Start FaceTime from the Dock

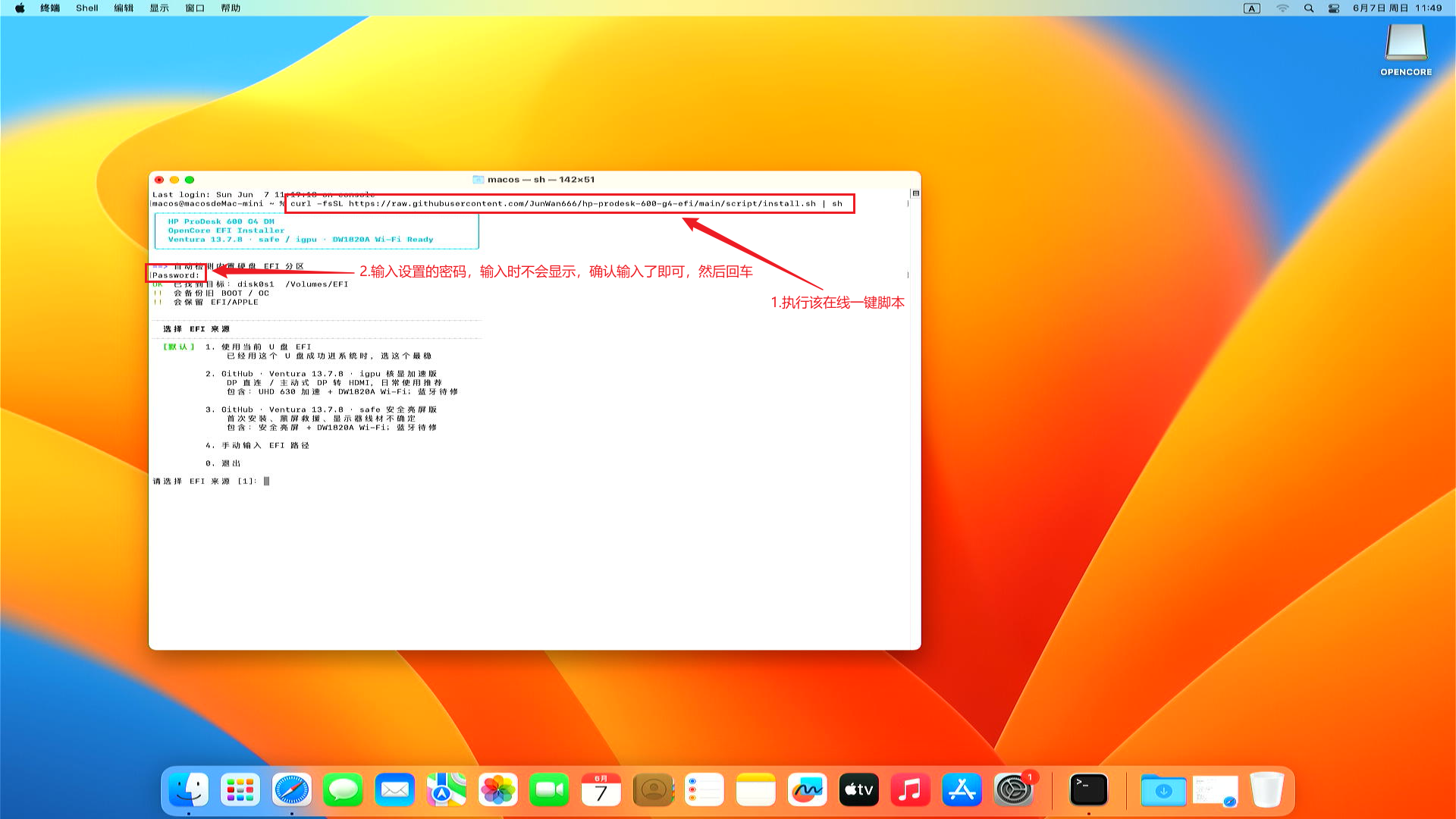coord(549,790)
